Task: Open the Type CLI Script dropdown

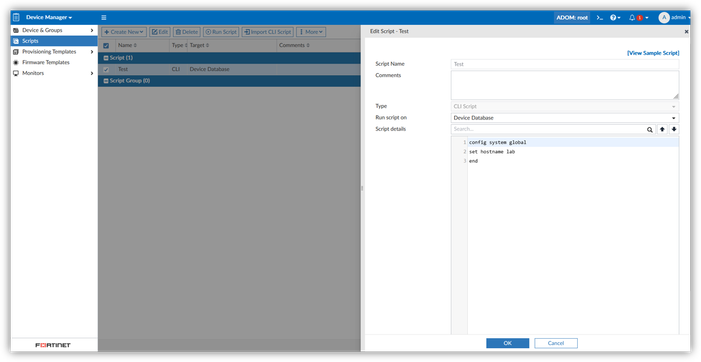Action: pyautogui.click(x=565, y=106)
